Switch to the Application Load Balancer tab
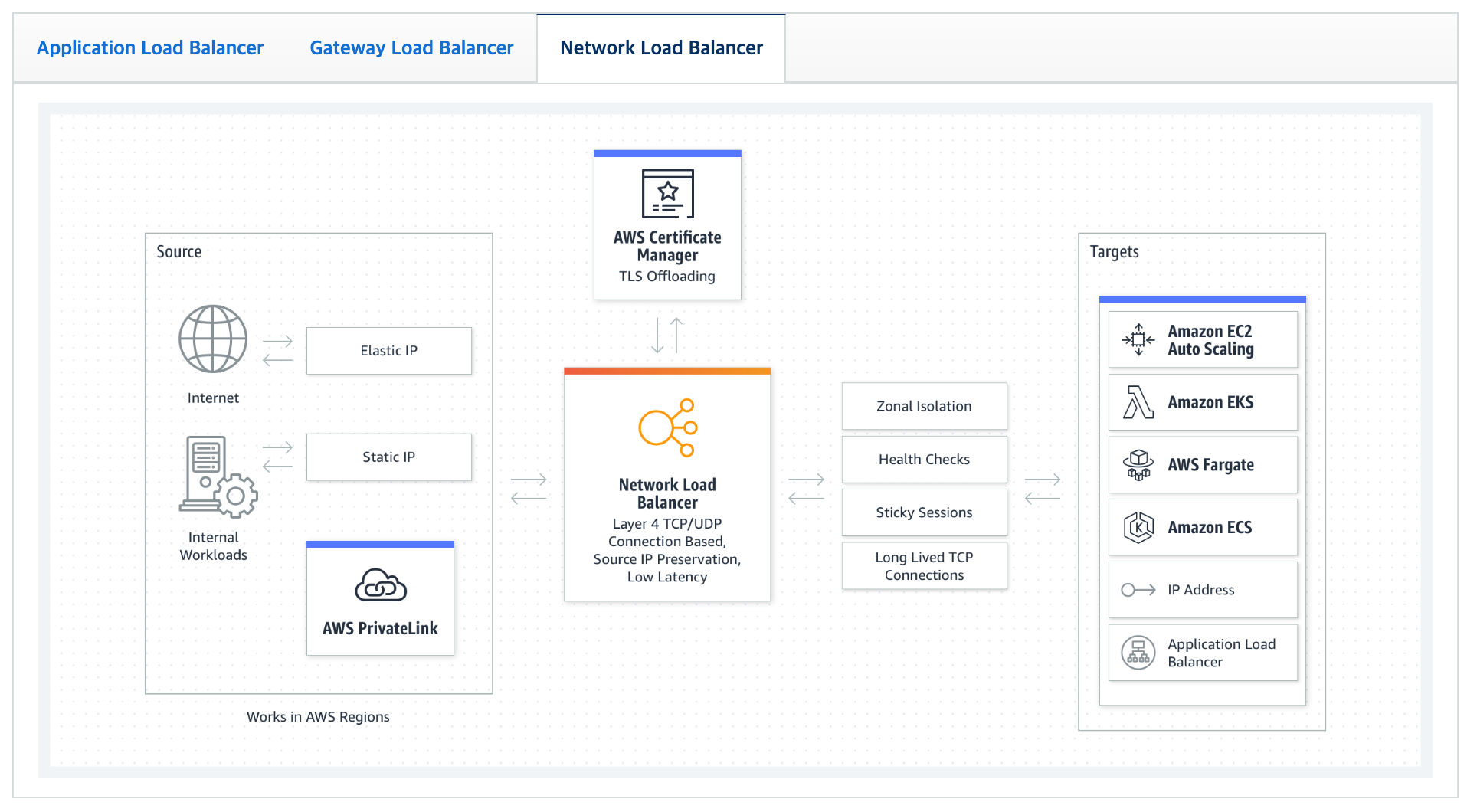The image size is (1477, 812). (150, 47)
